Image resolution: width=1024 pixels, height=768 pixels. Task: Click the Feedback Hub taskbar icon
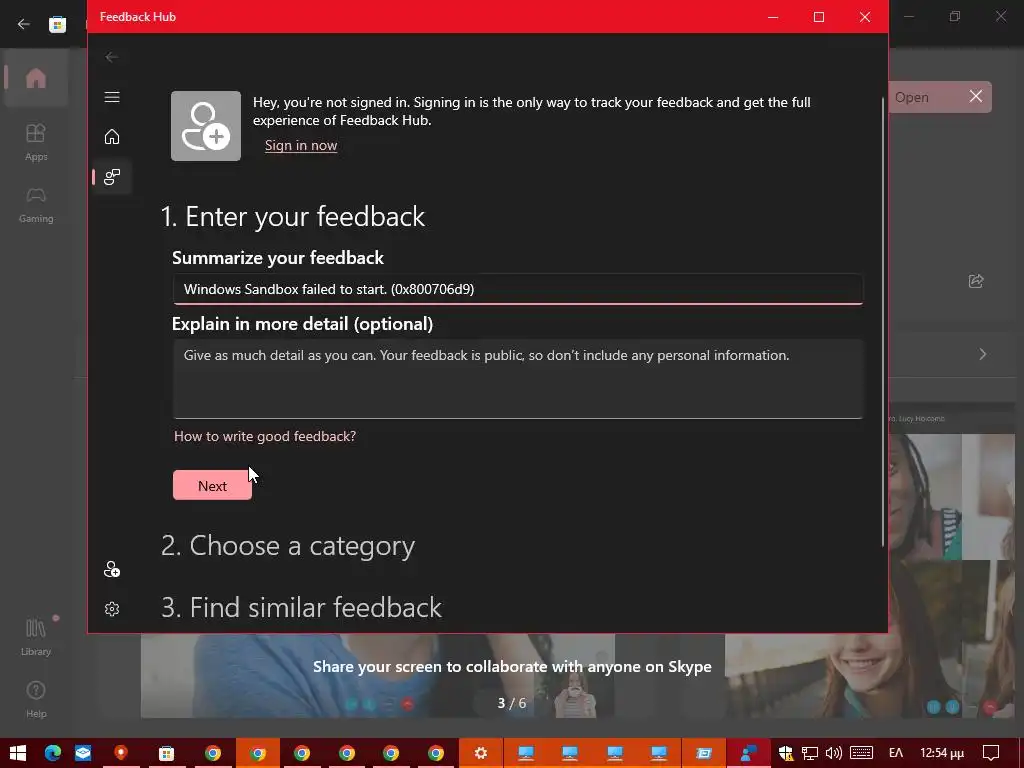[x=748, y=753]
